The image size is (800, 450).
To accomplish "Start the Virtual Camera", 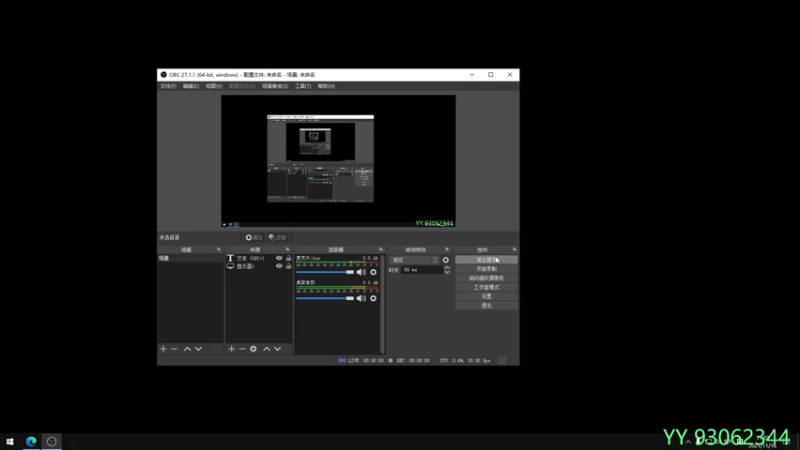I will pos(486,278).
